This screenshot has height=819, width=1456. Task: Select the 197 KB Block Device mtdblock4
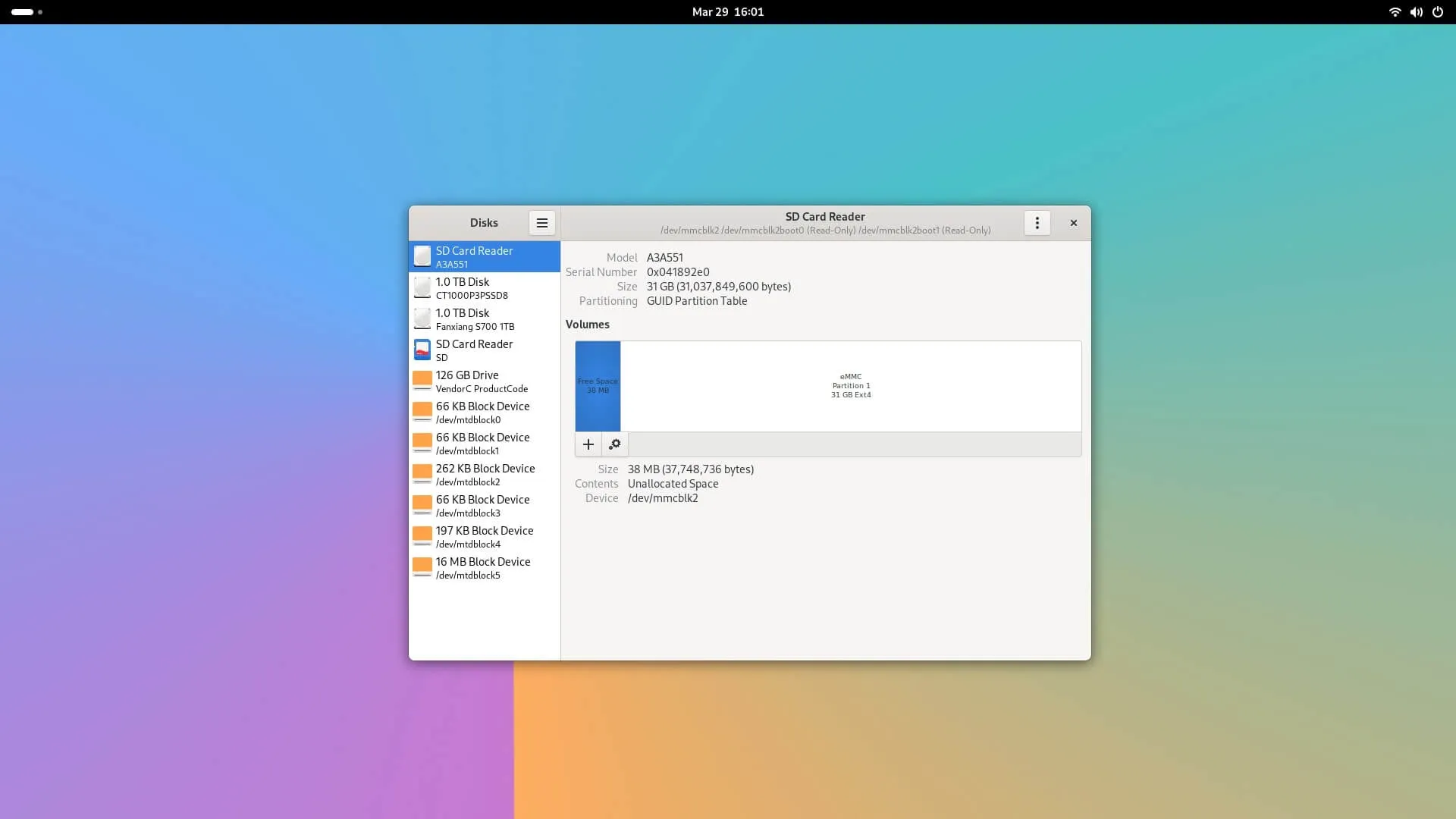coord(484,537)
